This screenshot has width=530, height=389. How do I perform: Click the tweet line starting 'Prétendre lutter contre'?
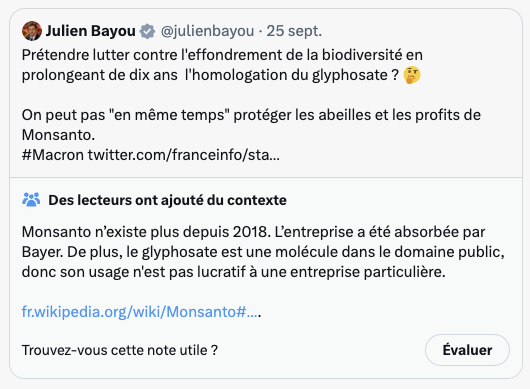coord(222,55)
